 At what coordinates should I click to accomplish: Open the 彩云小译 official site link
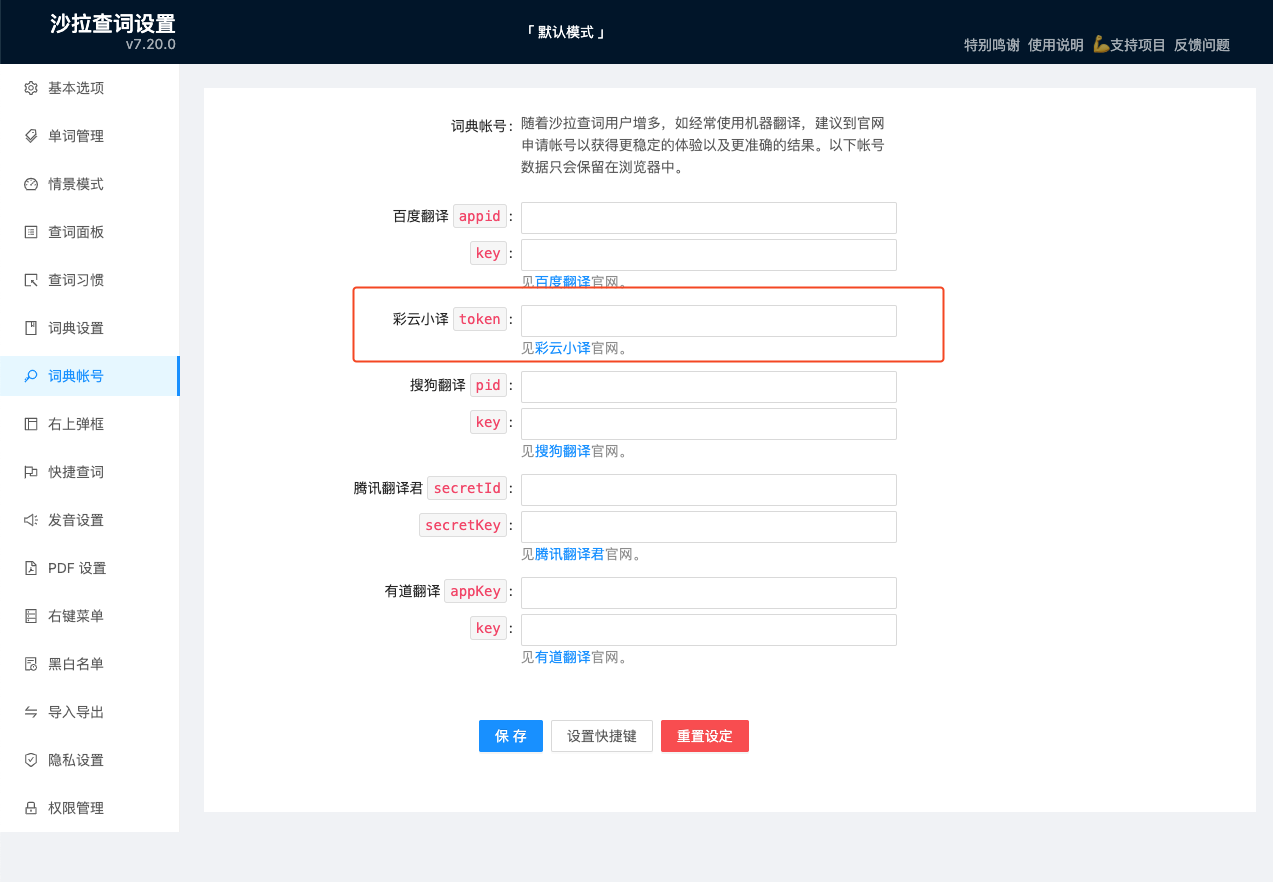coord(563,348)
